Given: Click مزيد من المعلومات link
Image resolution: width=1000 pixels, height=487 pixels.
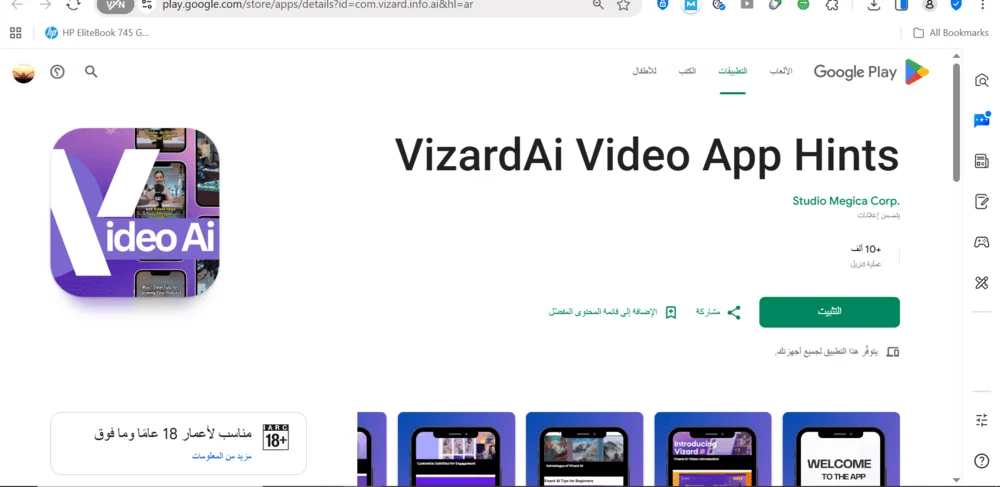Looking at the screenshot, I should (221, 456).
